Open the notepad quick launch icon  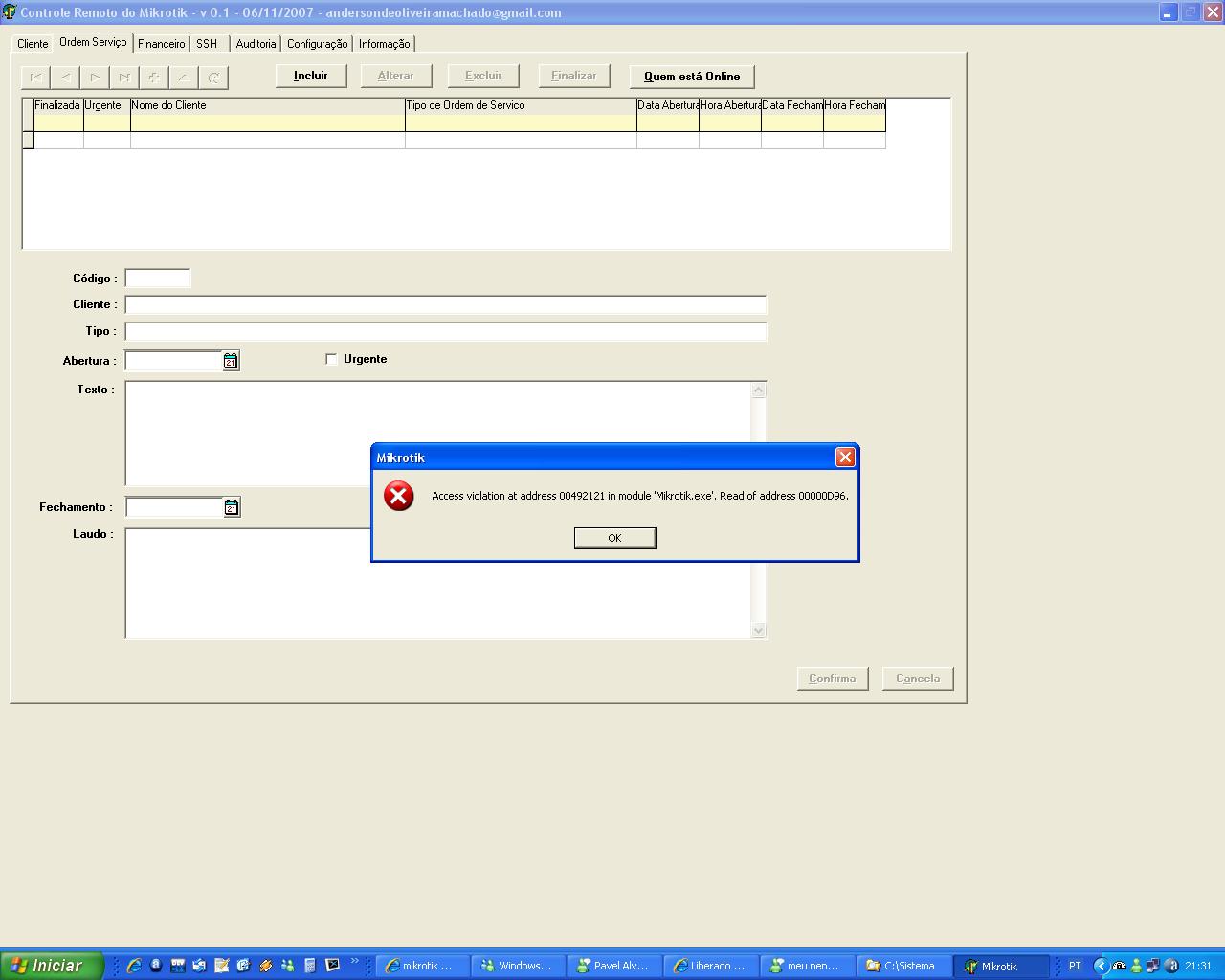click(x=222, y=966)
